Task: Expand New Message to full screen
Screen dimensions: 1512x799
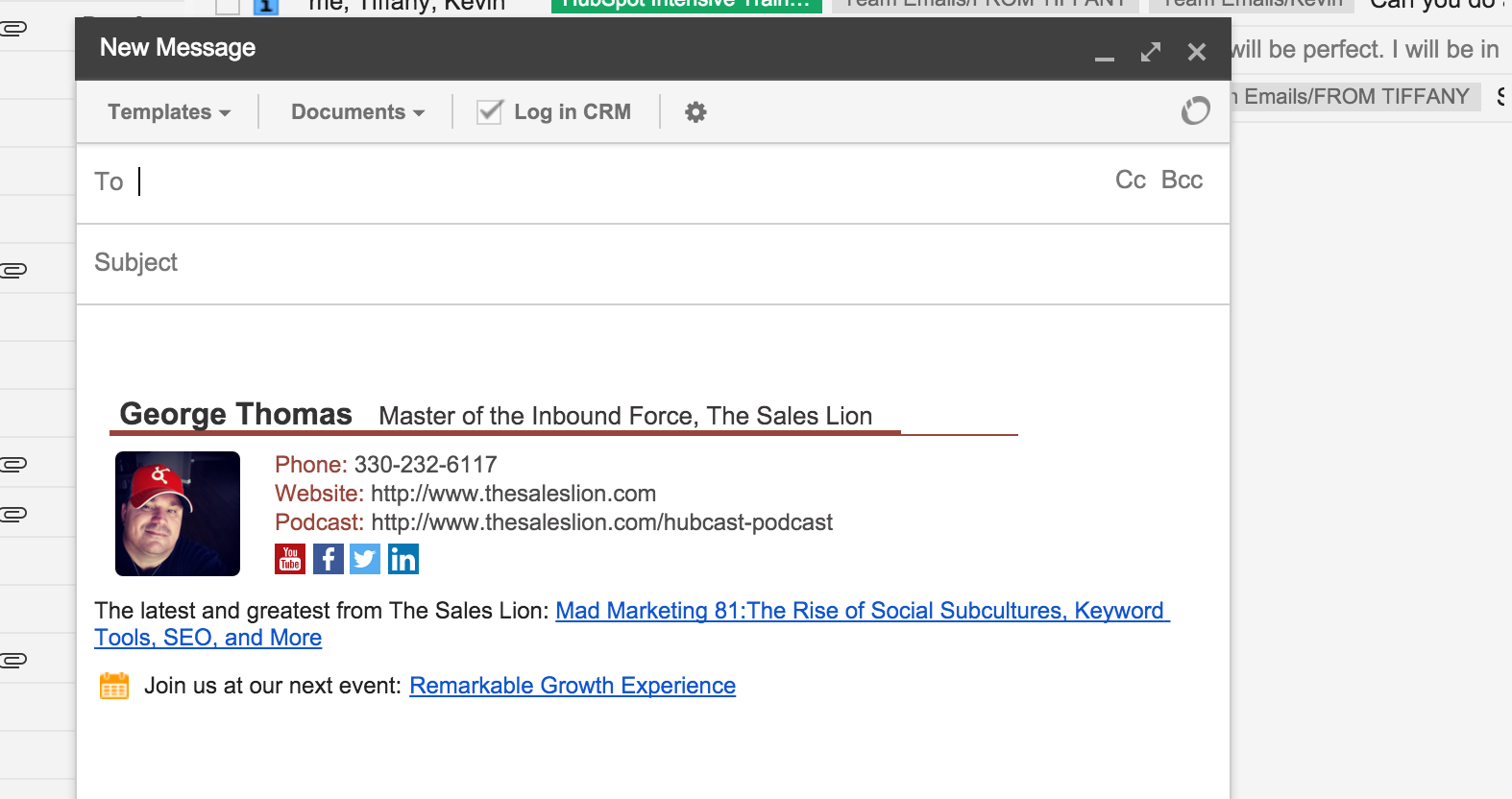Action: (1150, 52)
